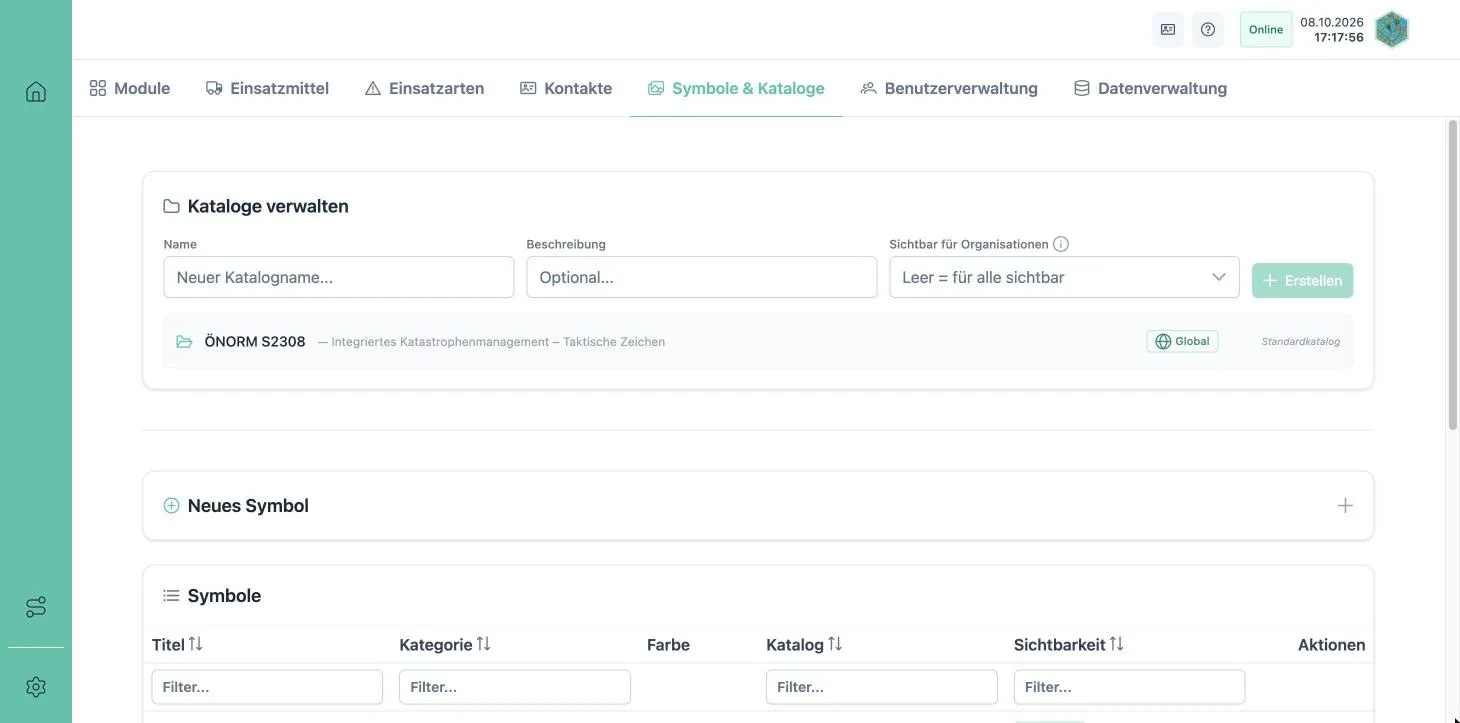Image resolution: width=1460 pixels, height=723 pixels.
Task: Open the user avatar menu
Action: 1392,29
